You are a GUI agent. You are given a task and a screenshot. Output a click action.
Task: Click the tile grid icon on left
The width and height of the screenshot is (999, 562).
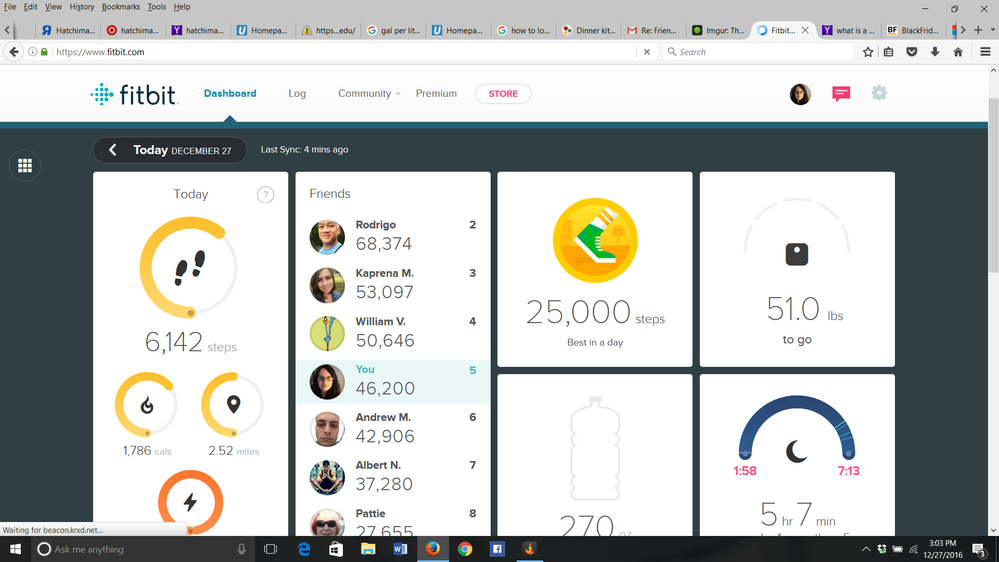(x=25, y=166)
